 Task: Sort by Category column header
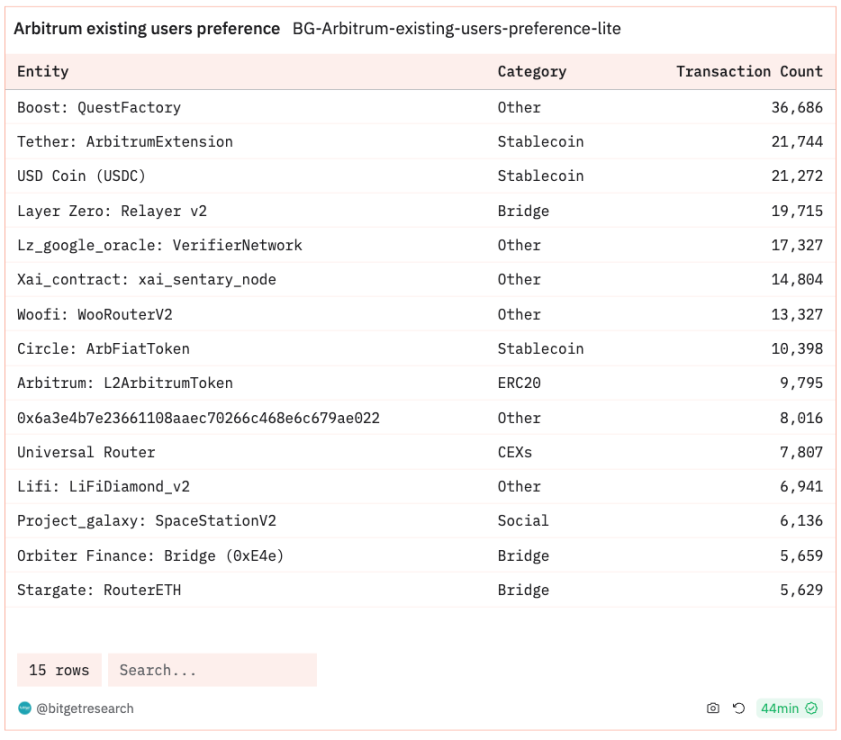click(532, 71)
